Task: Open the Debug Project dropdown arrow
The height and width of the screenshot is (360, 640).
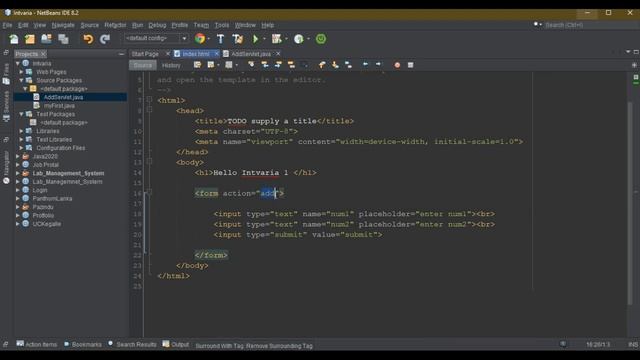Action: point(286,39)
